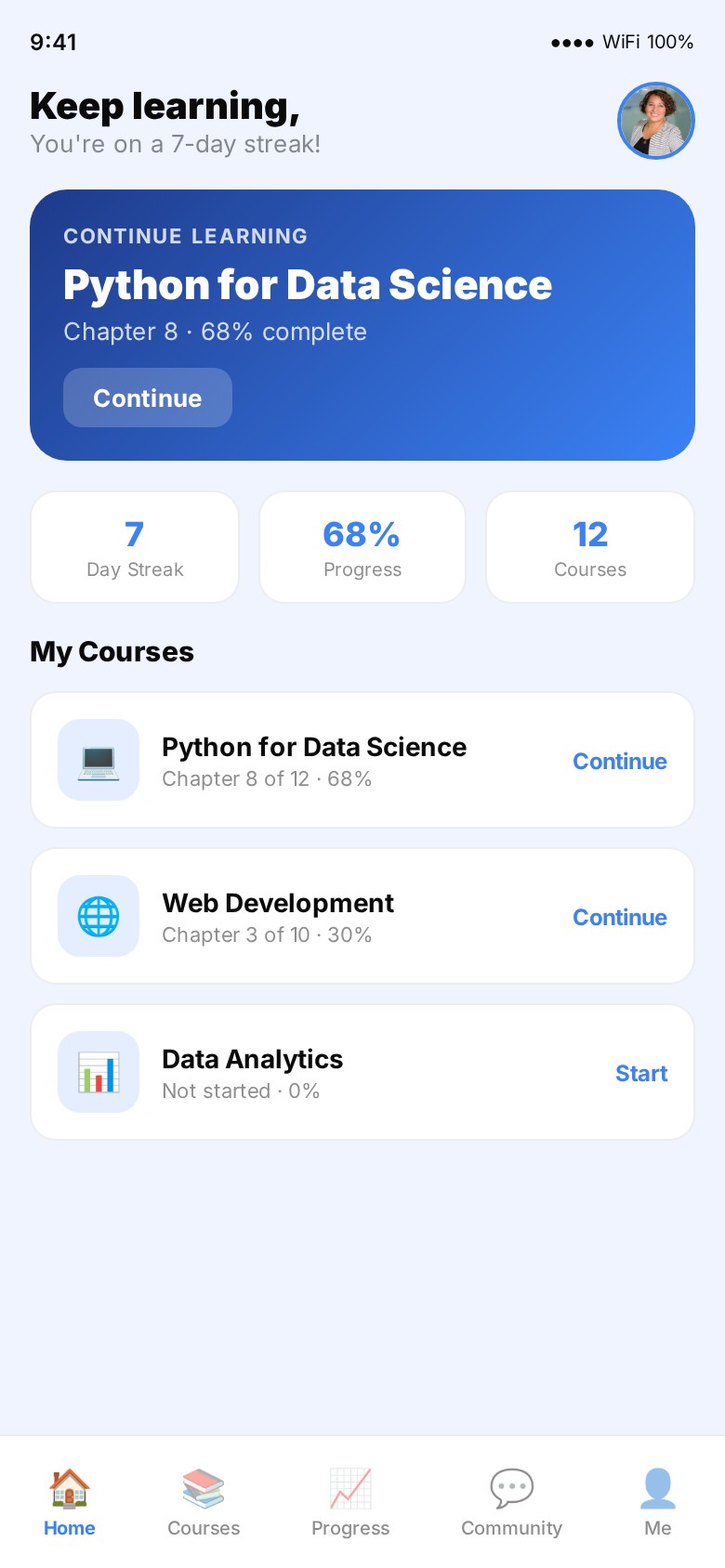Open the Me profile icon
Viewport: 725px width, 1568px height.
pos(657,1487)
